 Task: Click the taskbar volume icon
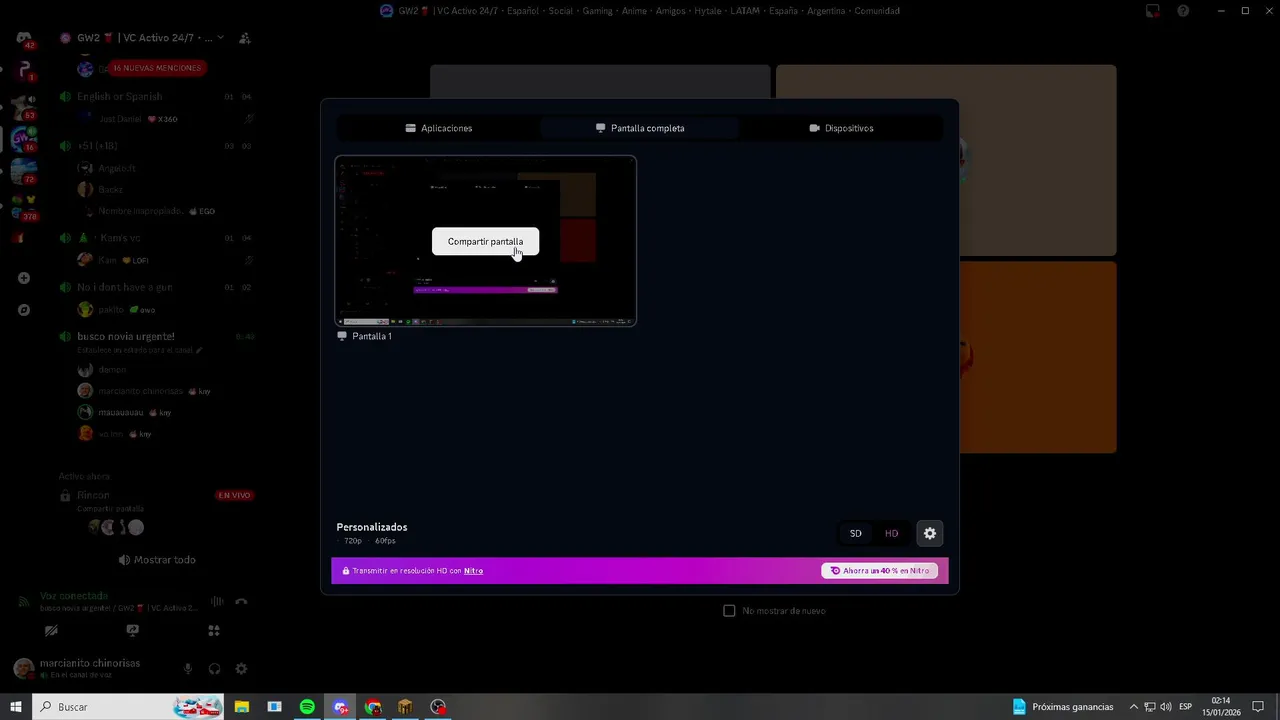click(x=1166, y=707)
